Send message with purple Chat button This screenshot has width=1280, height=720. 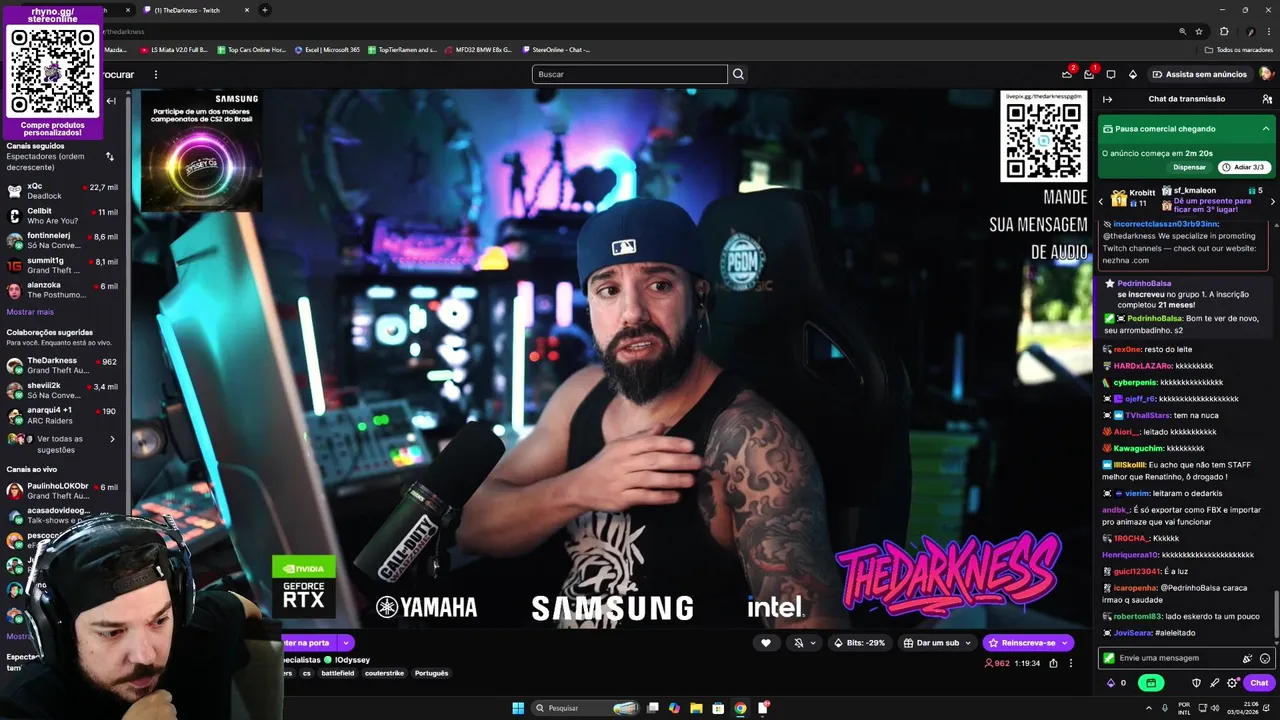pyautogui.click(x=1259, y=683)
